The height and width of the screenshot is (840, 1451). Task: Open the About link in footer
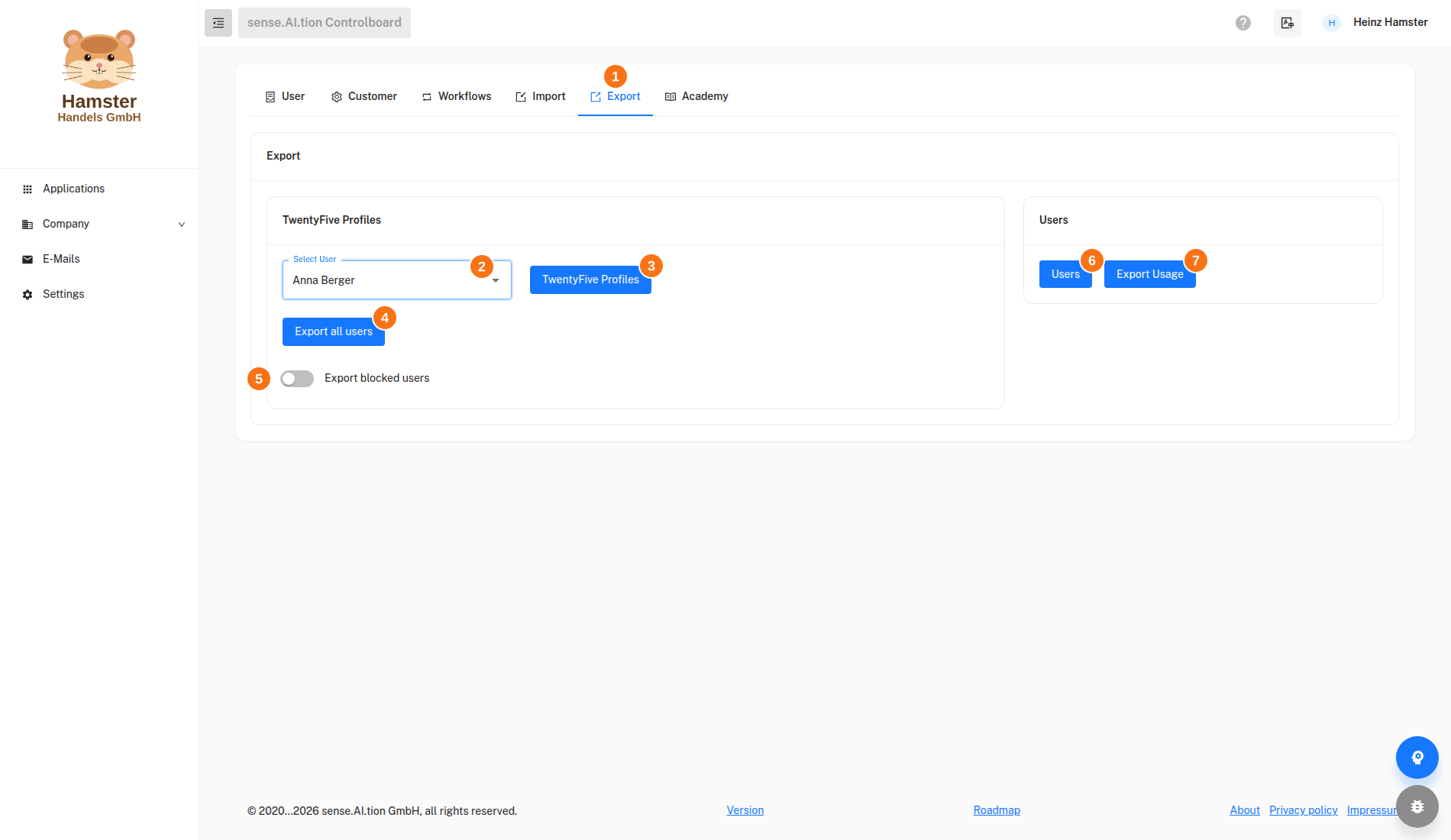[1245, 811]
